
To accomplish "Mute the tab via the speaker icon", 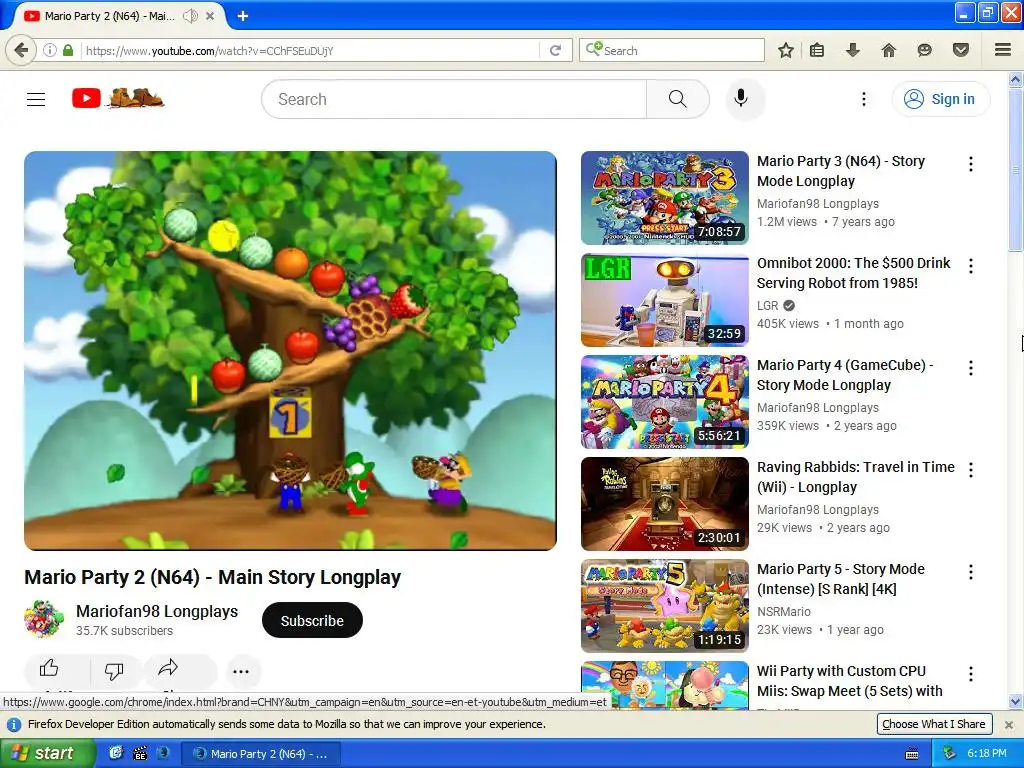I will [190, 16].
